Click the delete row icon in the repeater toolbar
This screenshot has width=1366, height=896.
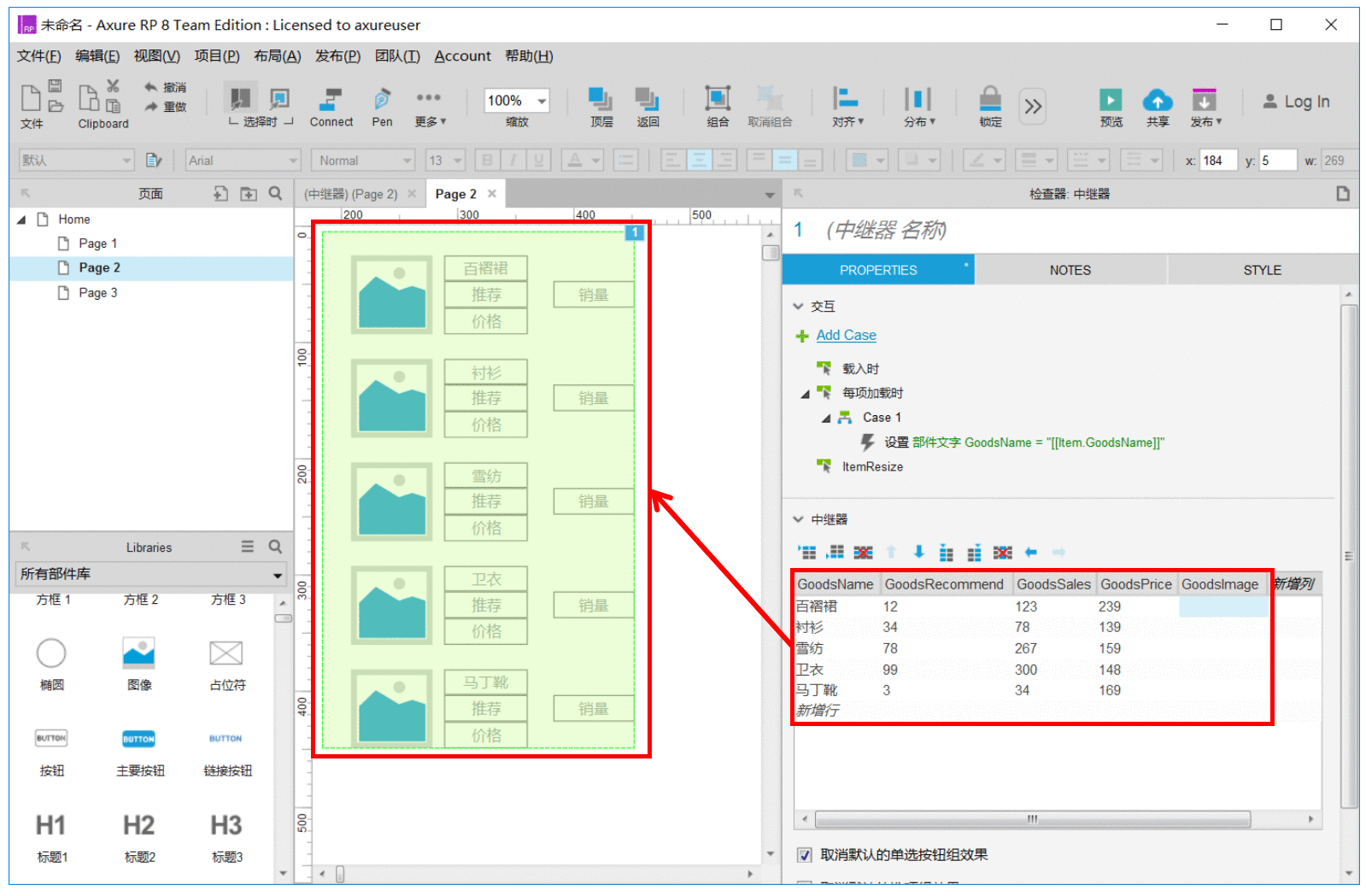864,553
